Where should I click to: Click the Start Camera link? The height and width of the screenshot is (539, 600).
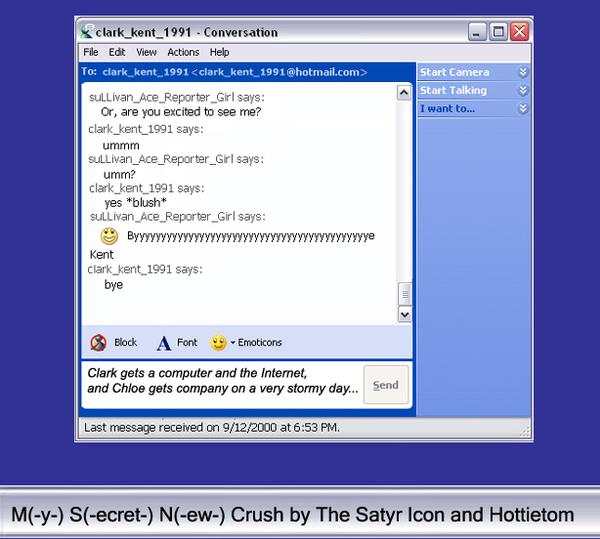tap(454, 72)
